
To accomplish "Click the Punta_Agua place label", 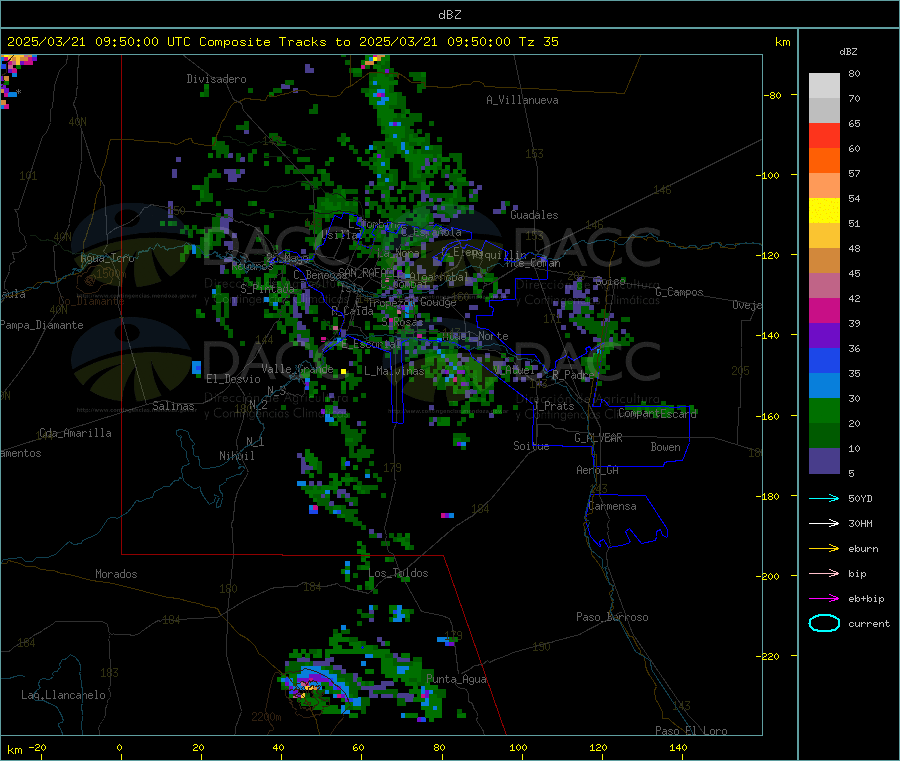I will tap(456, 680).
